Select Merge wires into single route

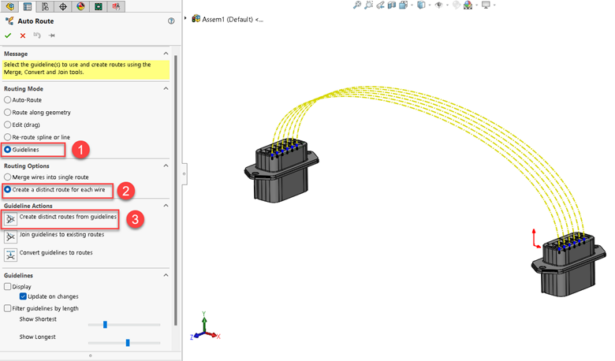click(7, 177)
